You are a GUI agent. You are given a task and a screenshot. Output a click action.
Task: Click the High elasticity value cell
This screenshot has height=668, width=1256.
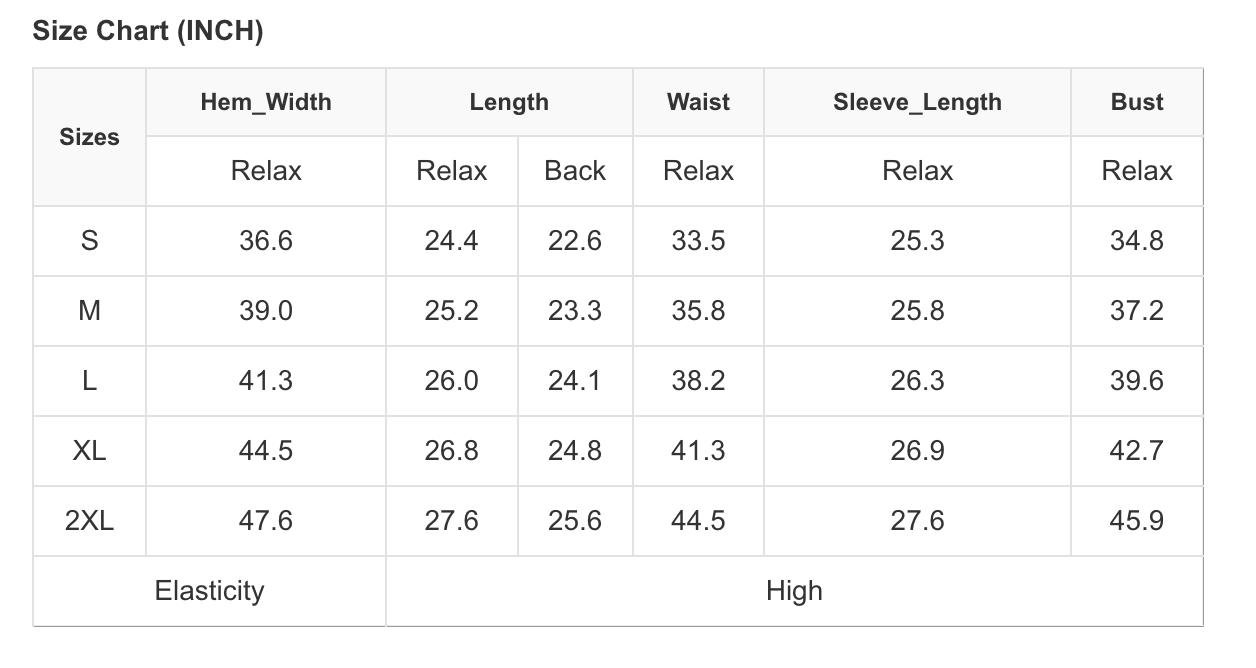point(794,591)
